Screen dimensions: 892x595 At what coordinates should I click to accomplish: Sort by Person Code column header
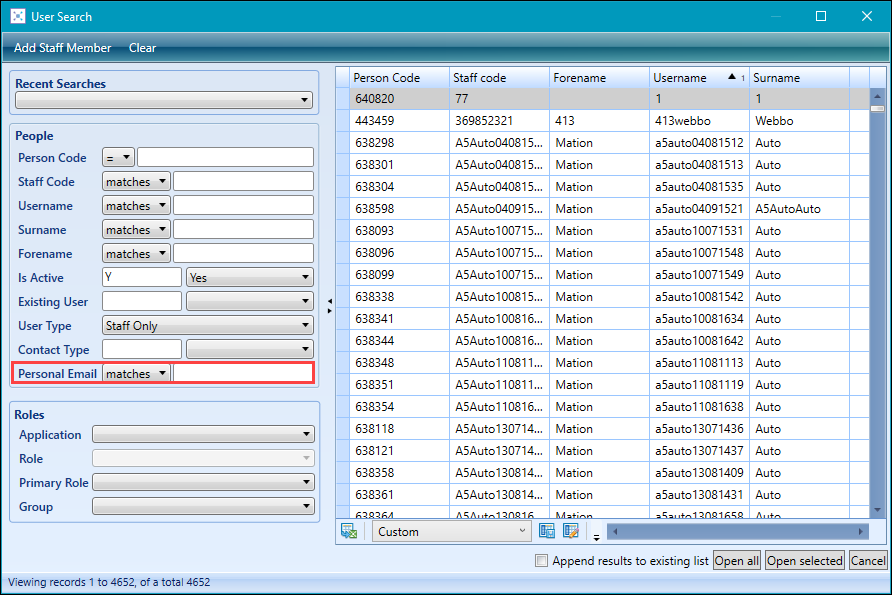pyautogui.click(x=399, y=77)
